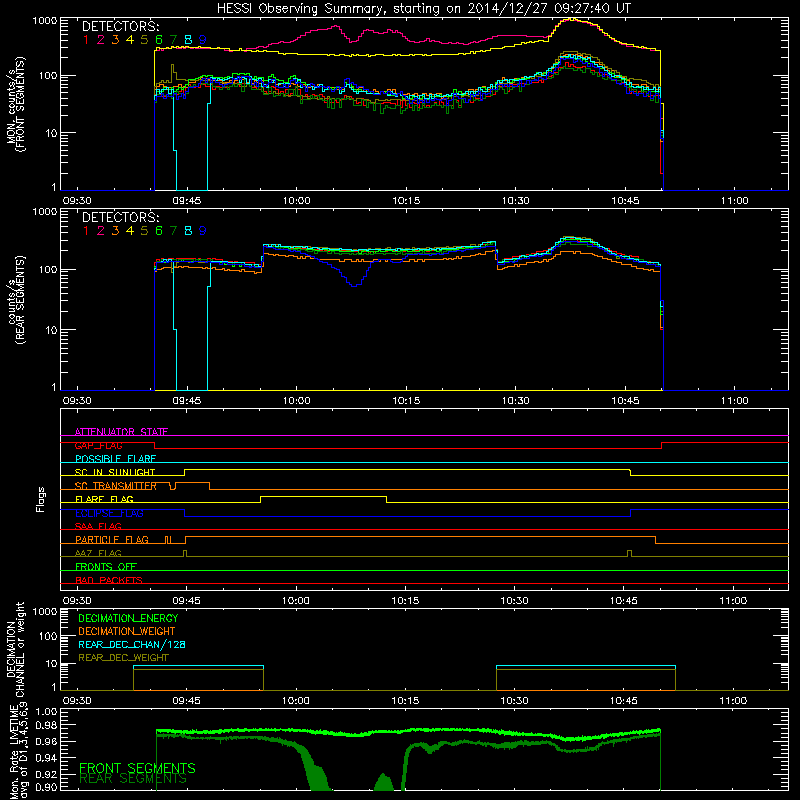Click the SC_IN_SUNLIGHT flag label

coord(115,472)
